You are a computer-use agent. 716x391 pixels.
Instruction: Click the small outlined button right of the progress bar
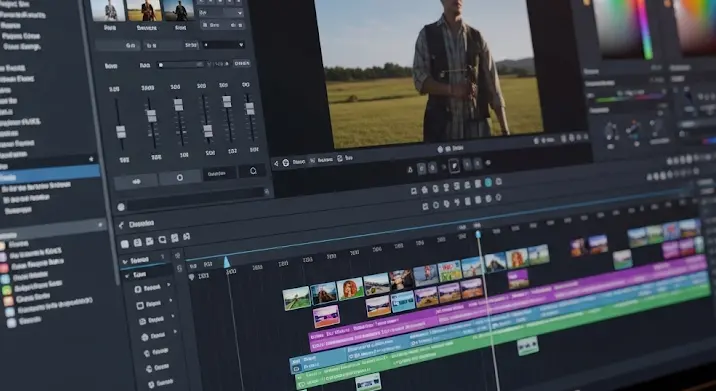pyautogui.click(x=242, y=63)
